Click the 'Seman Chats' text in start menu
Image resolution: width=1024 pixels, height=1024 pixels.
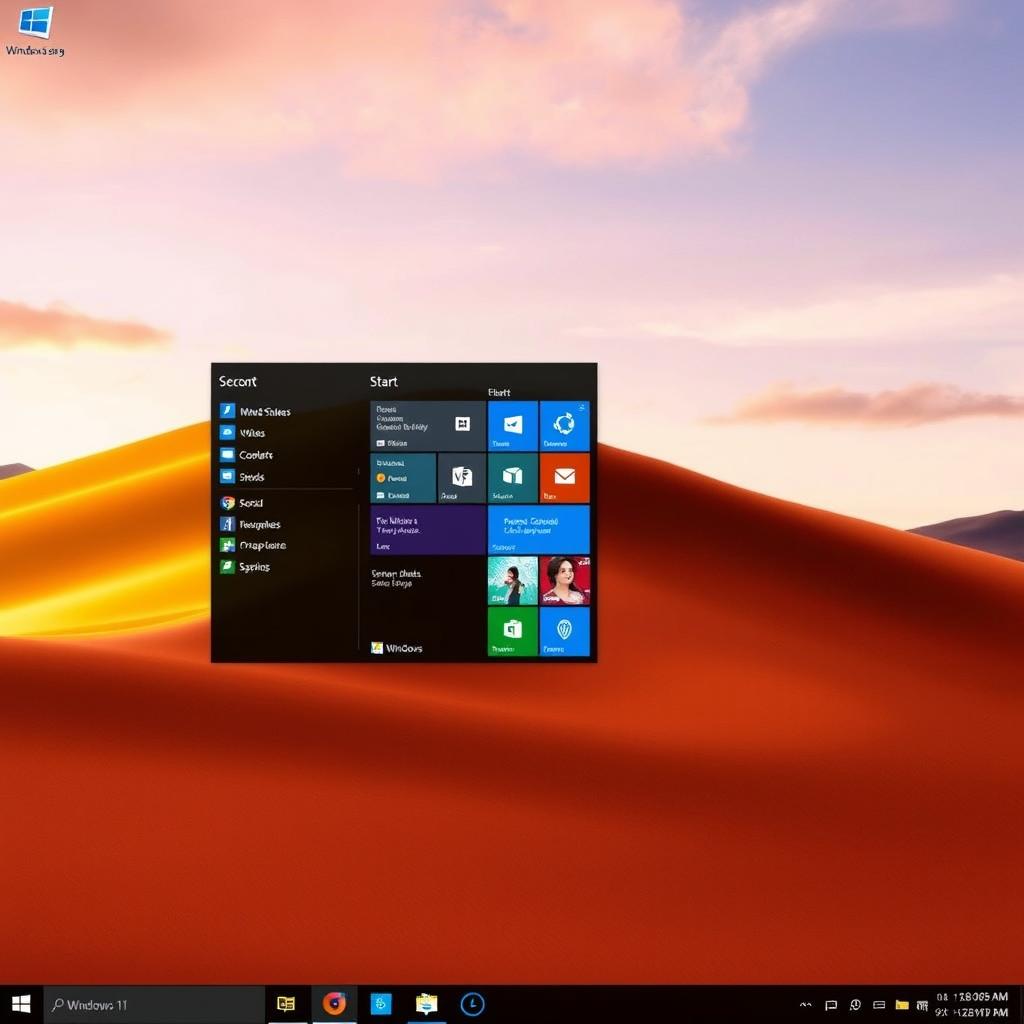396,573
